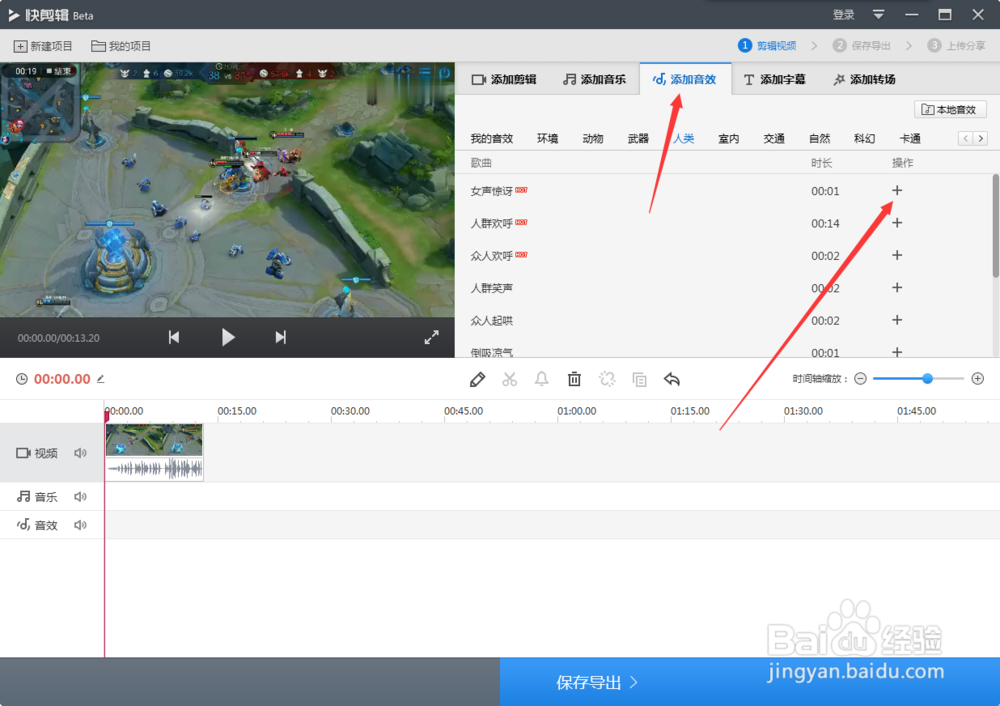Jump to previous frame button
The height and width of the screenshot is (706, 1000).
point(173,337)
